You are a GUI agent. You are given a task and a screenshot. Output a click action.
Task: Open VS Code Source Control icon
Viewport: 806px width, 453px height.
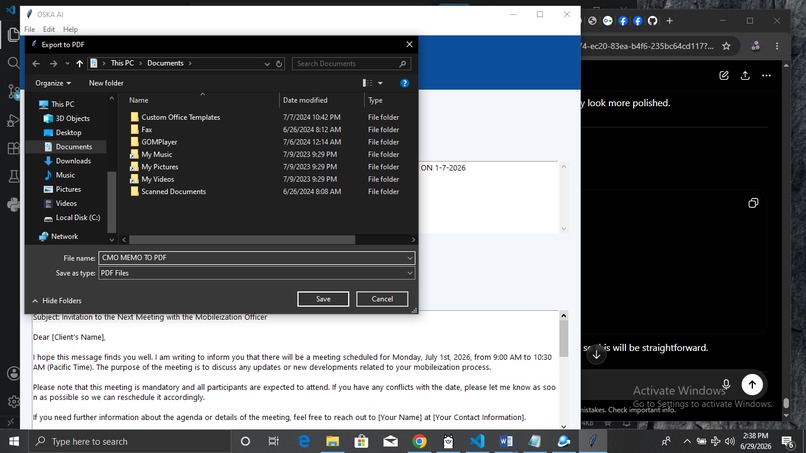point(13,92)
